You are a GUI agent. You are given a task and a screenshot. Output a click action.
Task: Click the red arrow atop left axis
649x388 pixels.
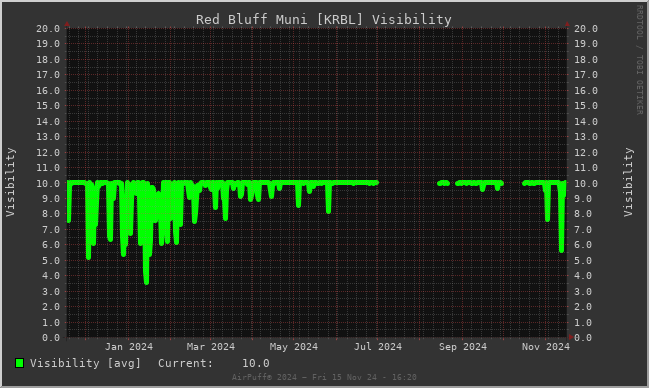click(x=67, y=24)
